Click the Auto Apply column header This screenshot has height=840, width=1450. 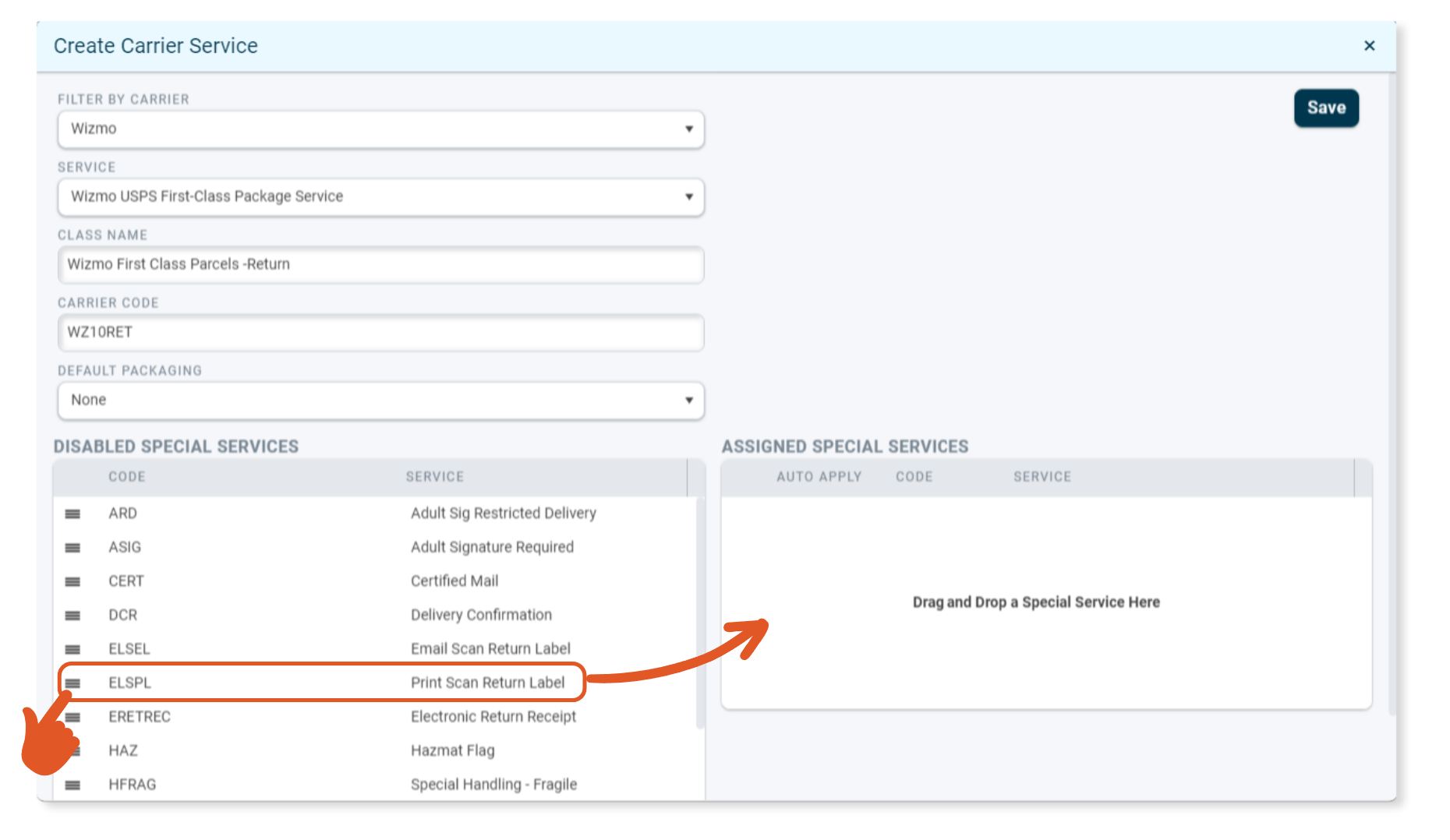(819, 476)
